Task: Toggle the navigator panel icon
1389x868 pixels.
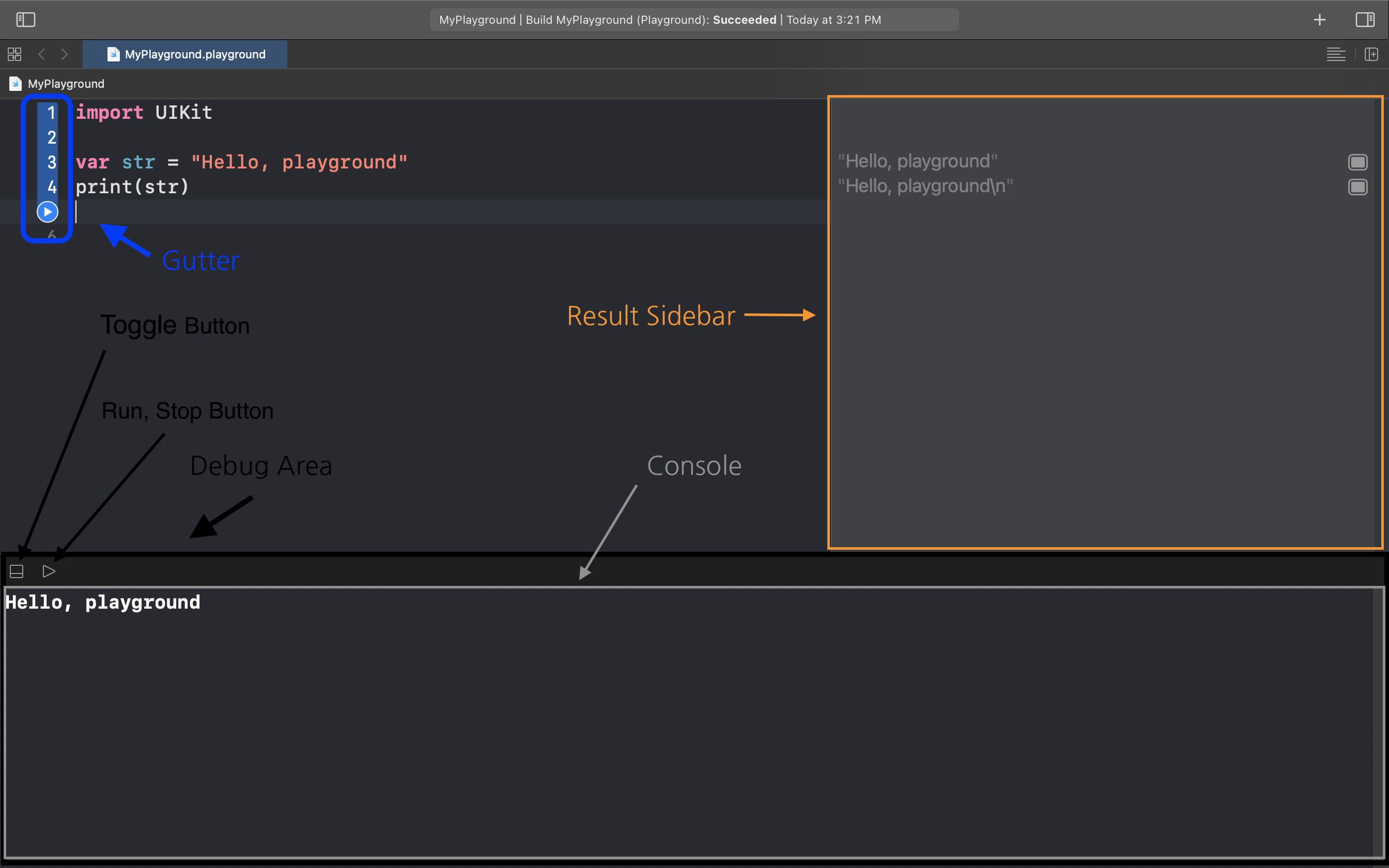Action: point(25,20)
